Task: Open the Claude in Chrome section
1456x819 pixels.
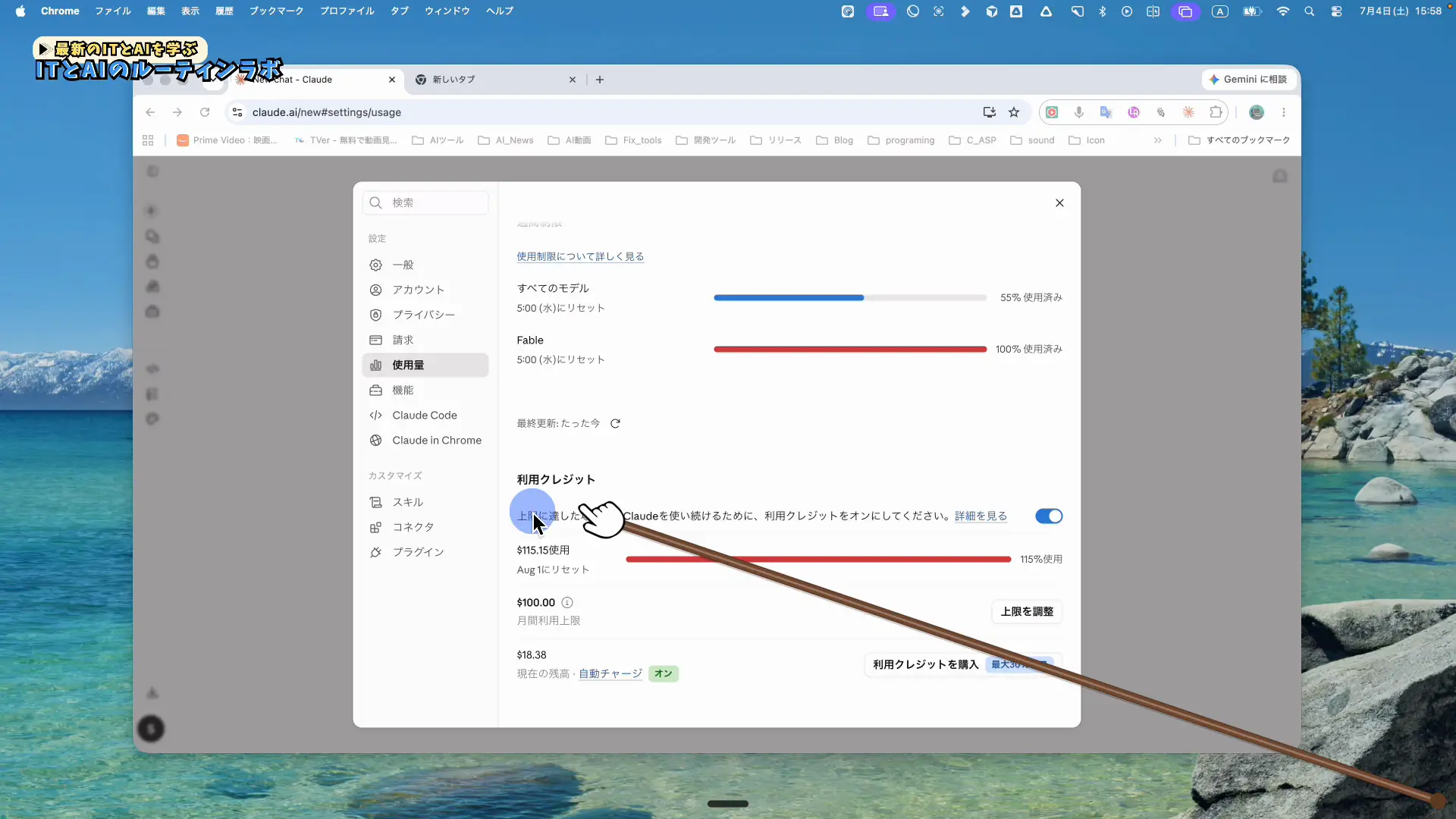Action: [x=425, y=440]
